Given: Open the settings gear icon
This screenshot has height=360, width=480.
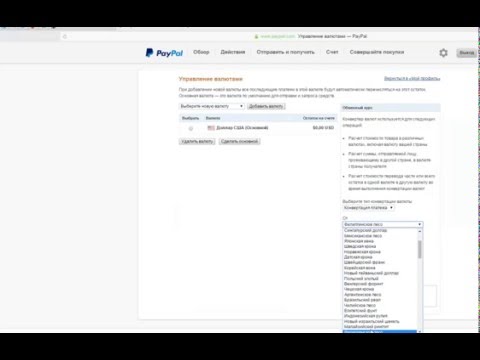Looking at the screenshot, I should tap(443, 53).
